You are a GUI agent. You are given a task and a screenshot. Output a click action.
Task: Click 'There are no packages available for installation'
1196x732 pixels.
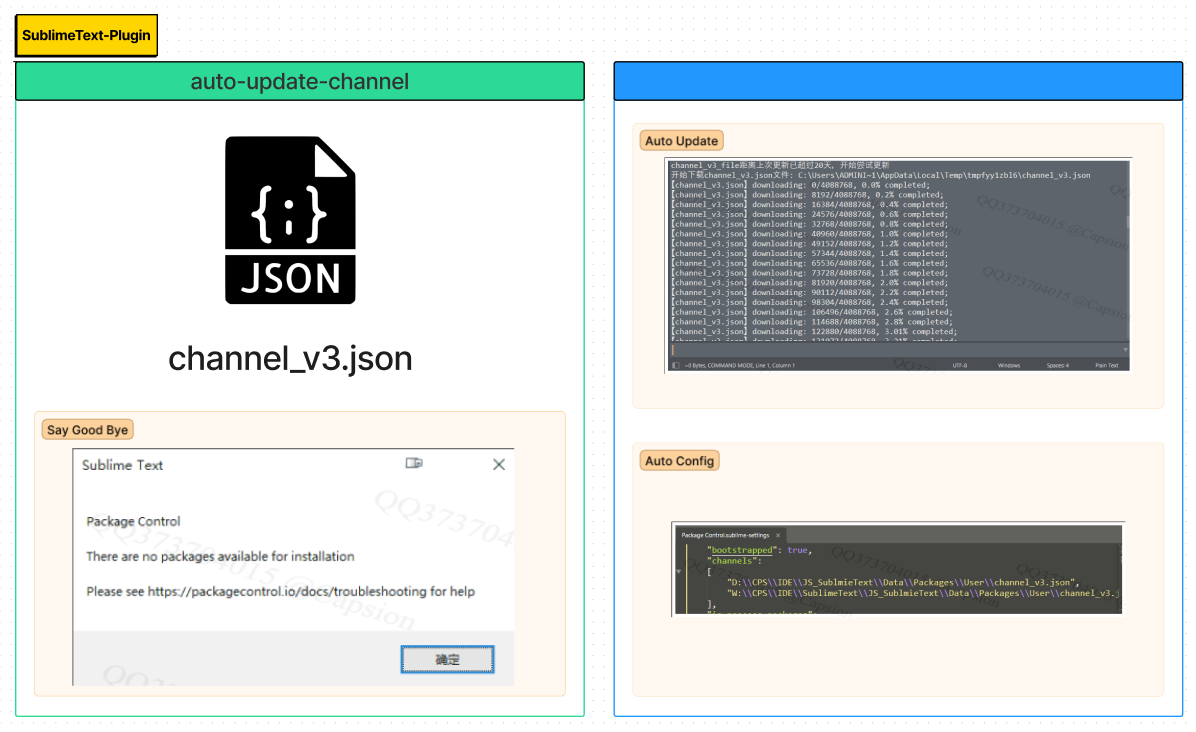click(220, 556)
